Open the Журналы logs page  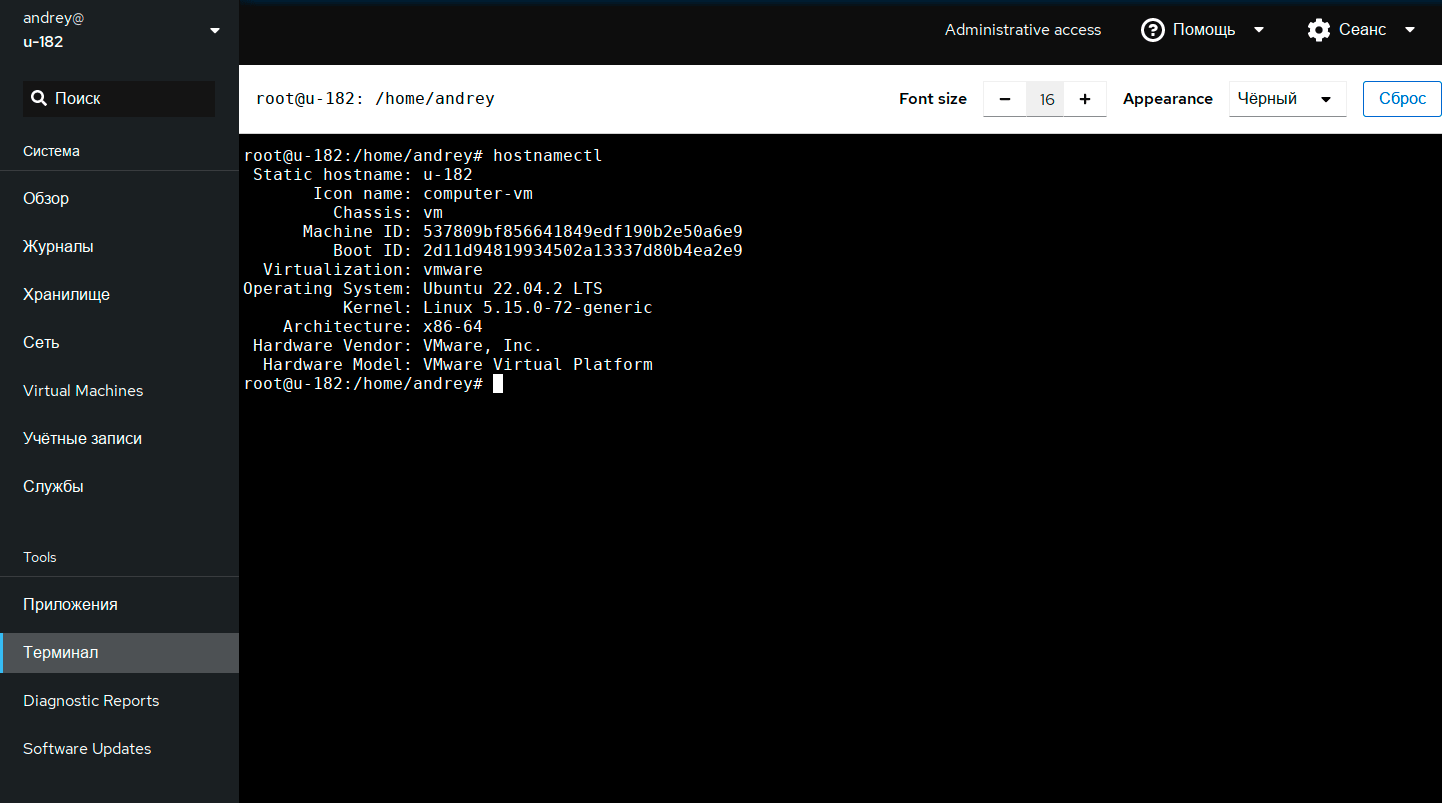119,246
